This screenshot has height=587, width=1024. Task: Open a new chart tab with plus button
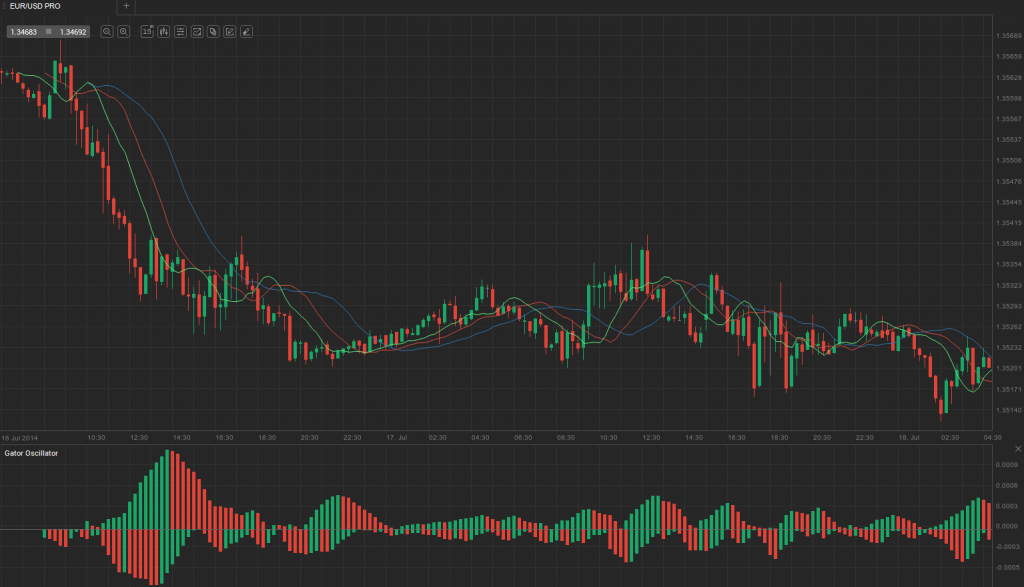(124, 6)
